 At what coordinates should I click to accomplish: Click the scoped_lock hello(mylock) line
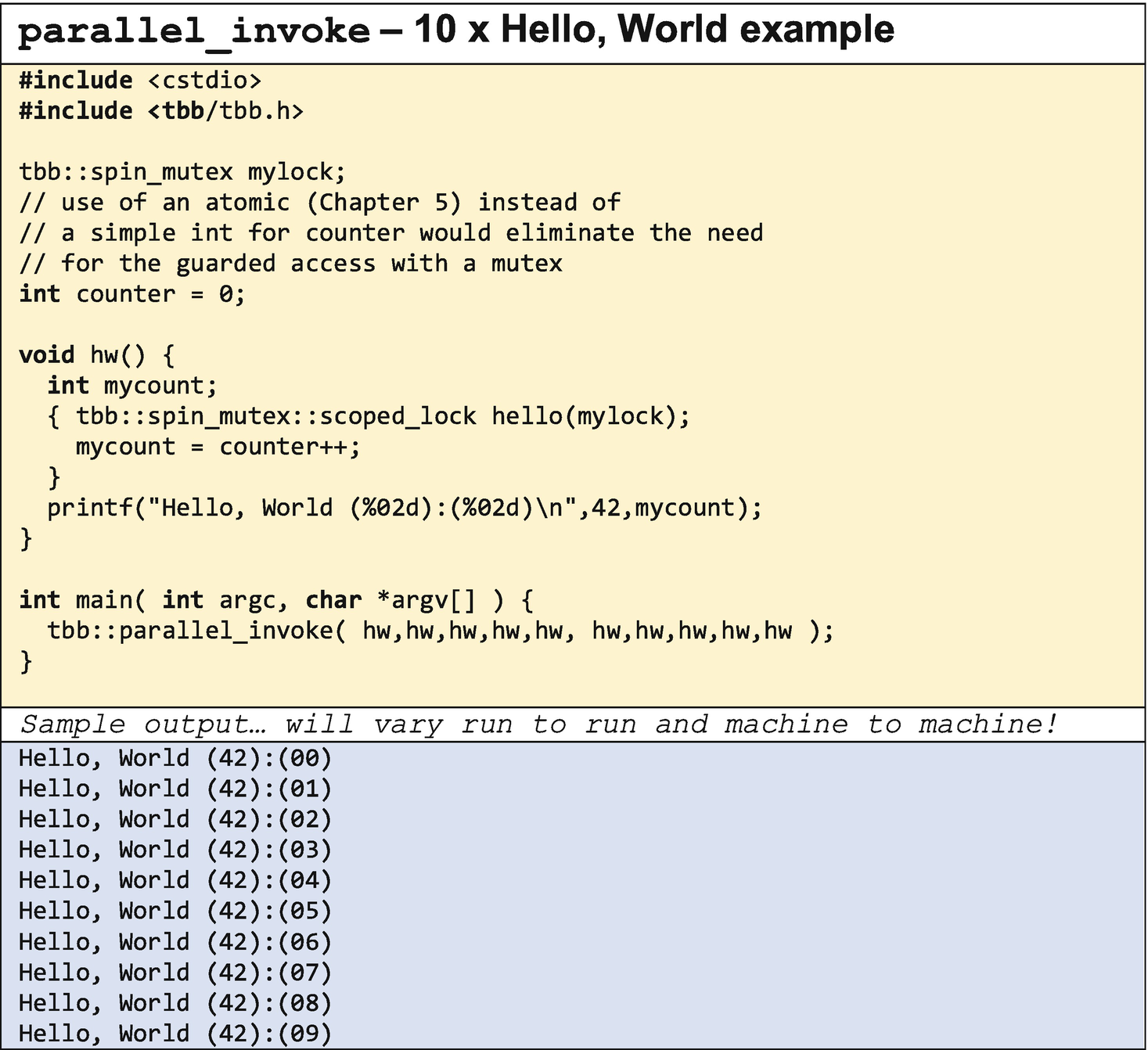pos(369,416)
